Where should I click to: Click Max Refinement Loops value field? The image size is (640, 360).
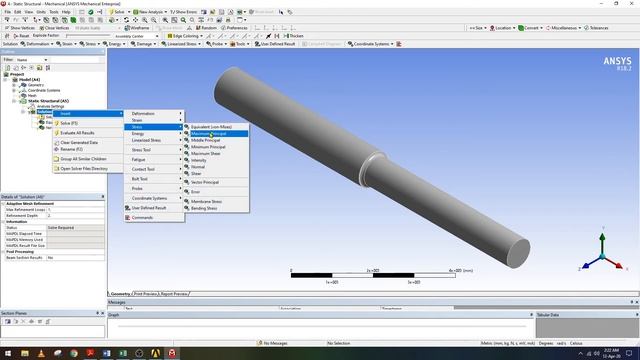click(x=75, y=209)
